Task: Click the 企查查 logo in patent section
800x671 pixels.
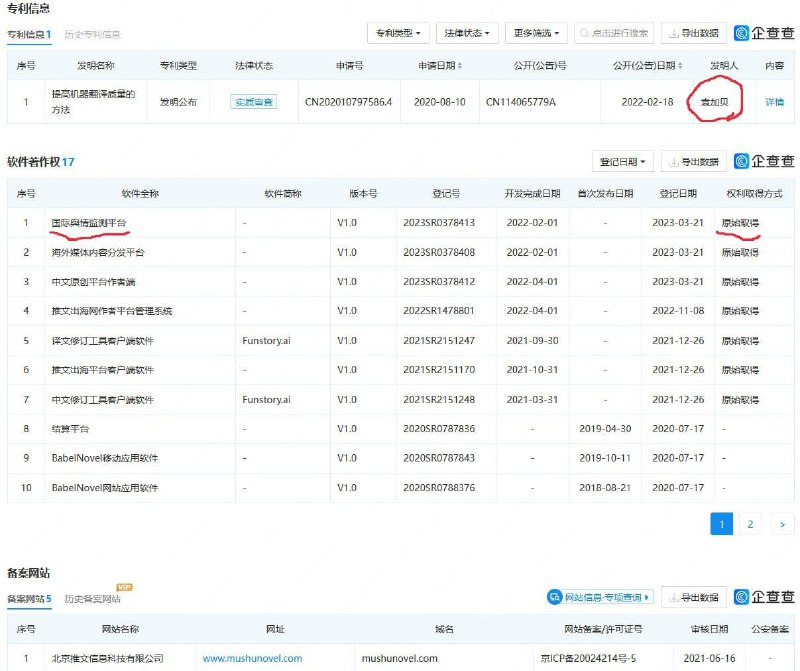Action: point(764,33)
